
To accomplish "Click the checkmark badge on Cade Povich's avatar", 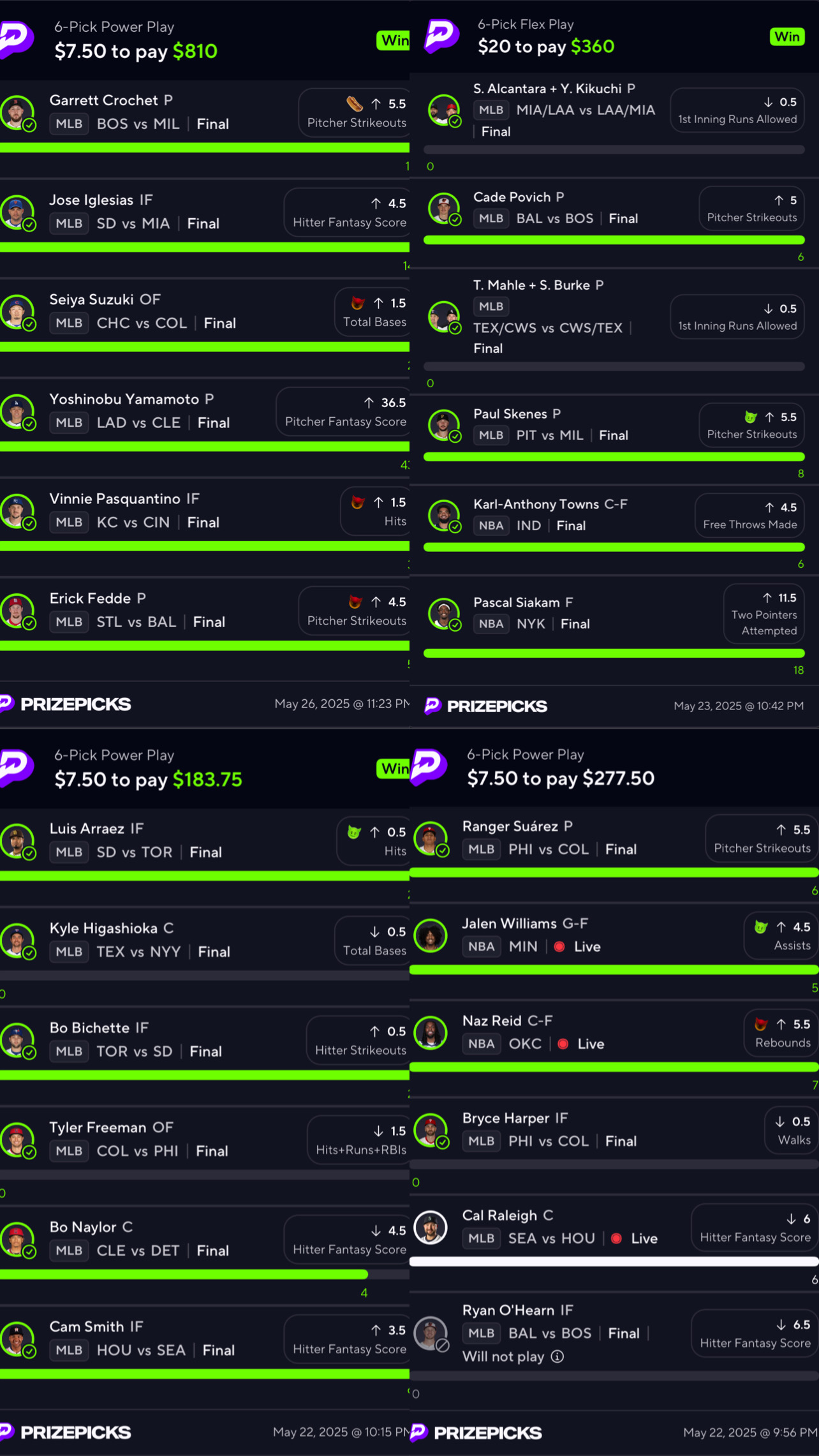I will [455, 219].
